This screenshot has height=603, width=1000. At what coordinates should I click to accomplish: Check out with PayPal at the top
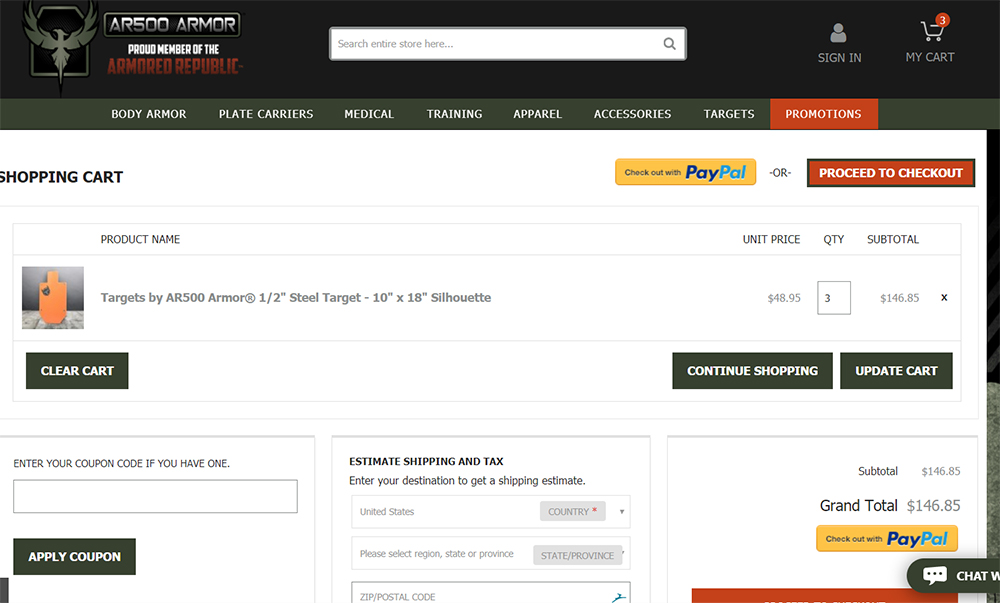click(x=686, y=172)
